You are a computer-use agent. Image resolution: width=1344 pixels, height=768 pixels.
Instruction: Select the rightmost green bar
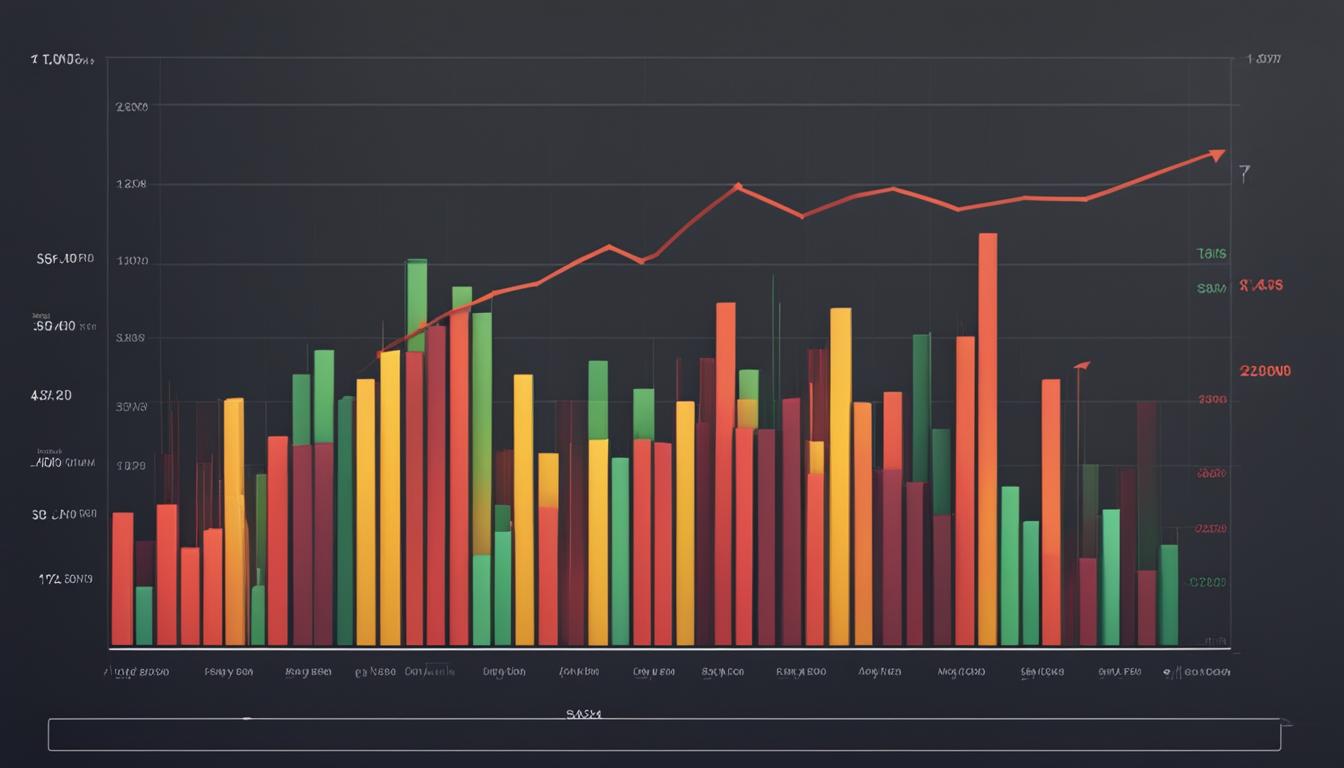click(x=1168, y=595)
